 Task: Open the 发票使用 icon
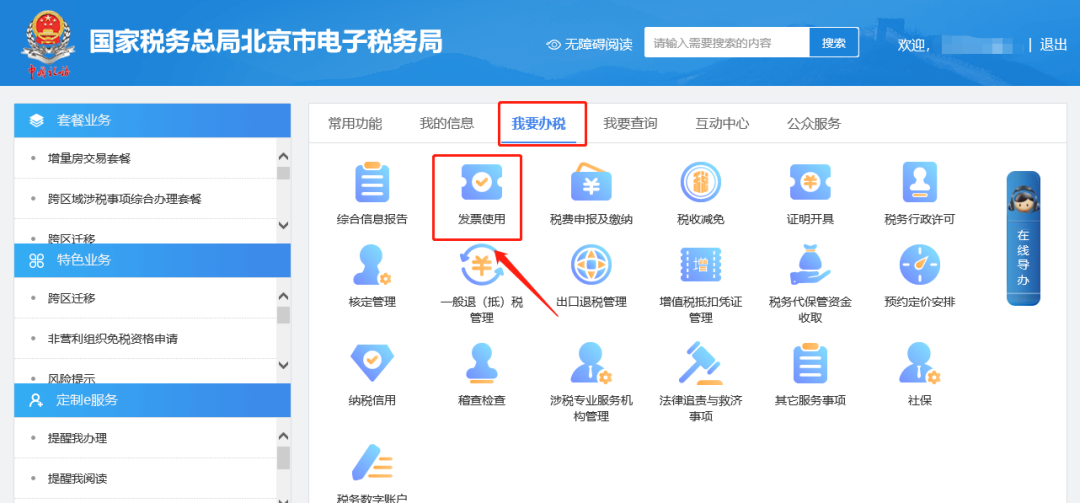481,183
